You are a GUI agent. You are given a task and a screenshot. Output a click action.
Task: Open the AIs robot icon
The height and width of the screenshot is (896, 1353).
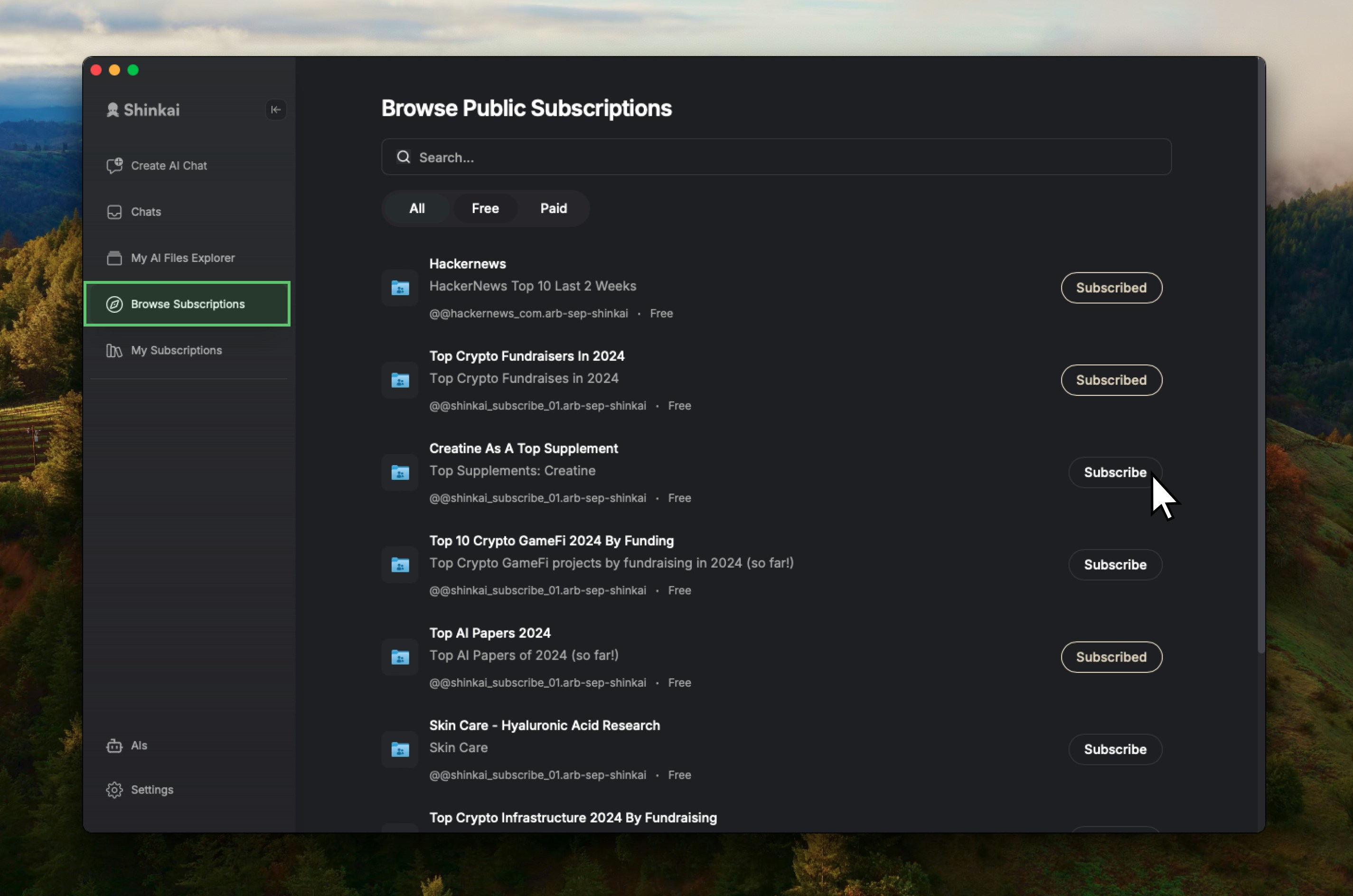coord(114,746)
